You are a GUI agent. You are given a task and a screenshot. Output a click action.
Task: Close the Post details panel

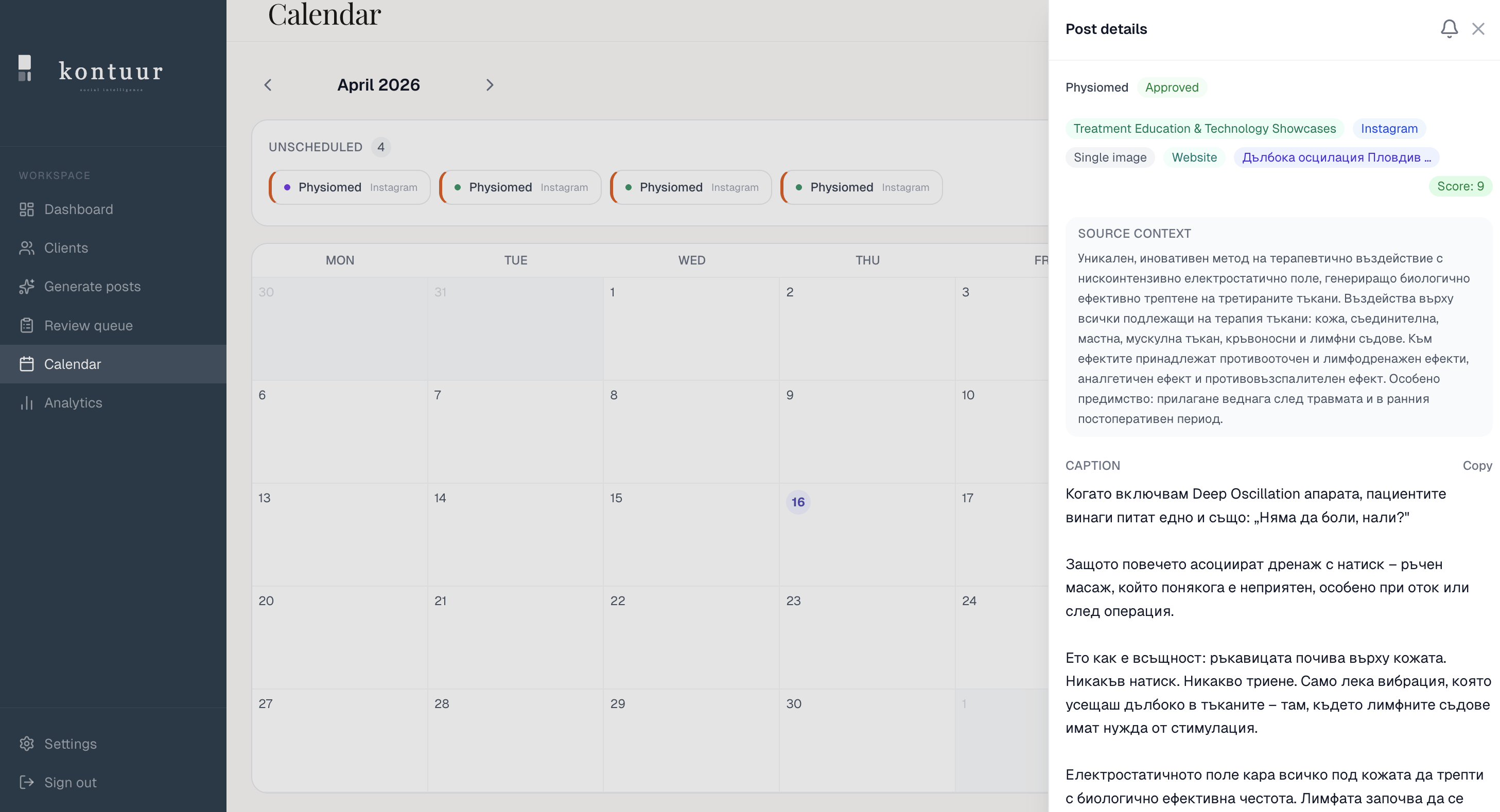click(1478, 28)
